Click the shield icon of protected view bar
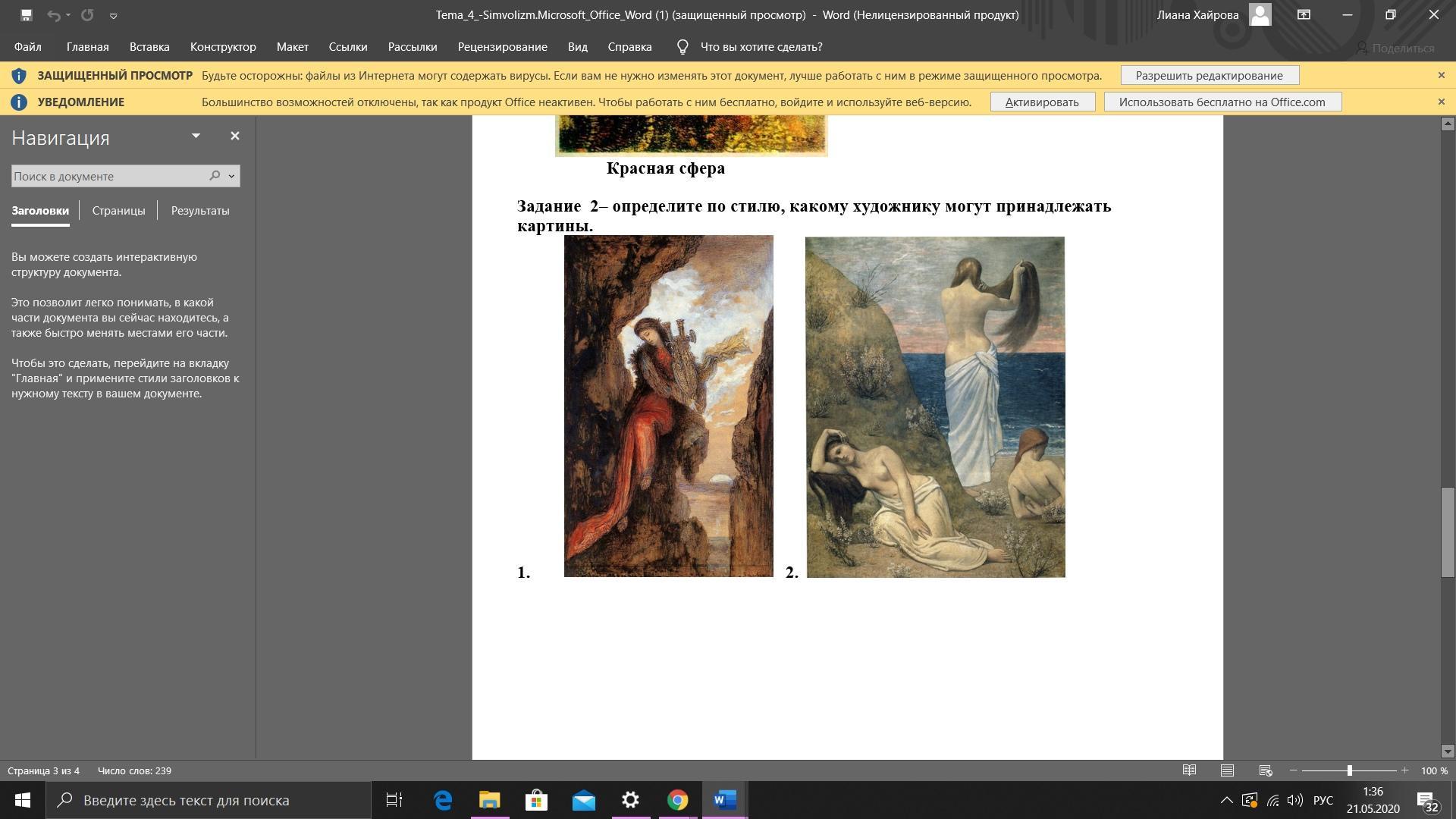1456x819 pixels. [x=19, y=76]
